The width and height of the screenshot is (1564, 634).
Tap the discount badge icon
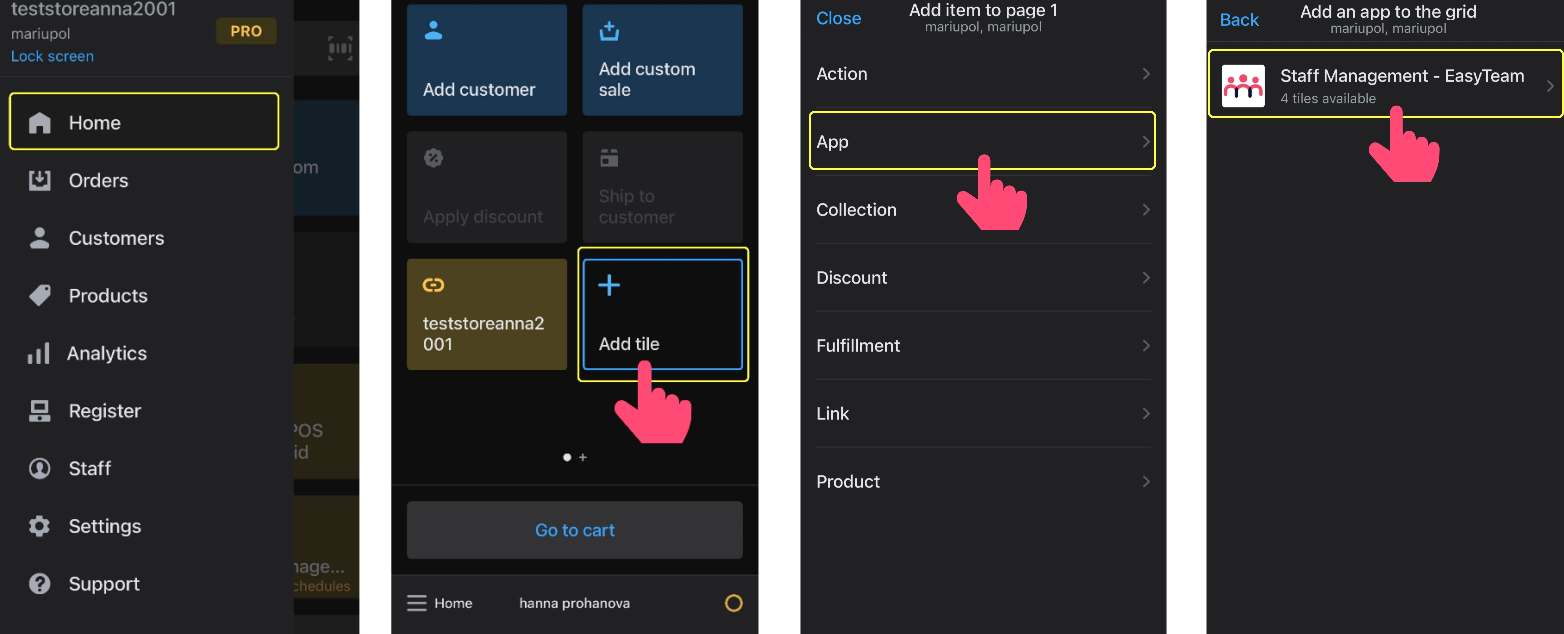click(x=434, y=158)
